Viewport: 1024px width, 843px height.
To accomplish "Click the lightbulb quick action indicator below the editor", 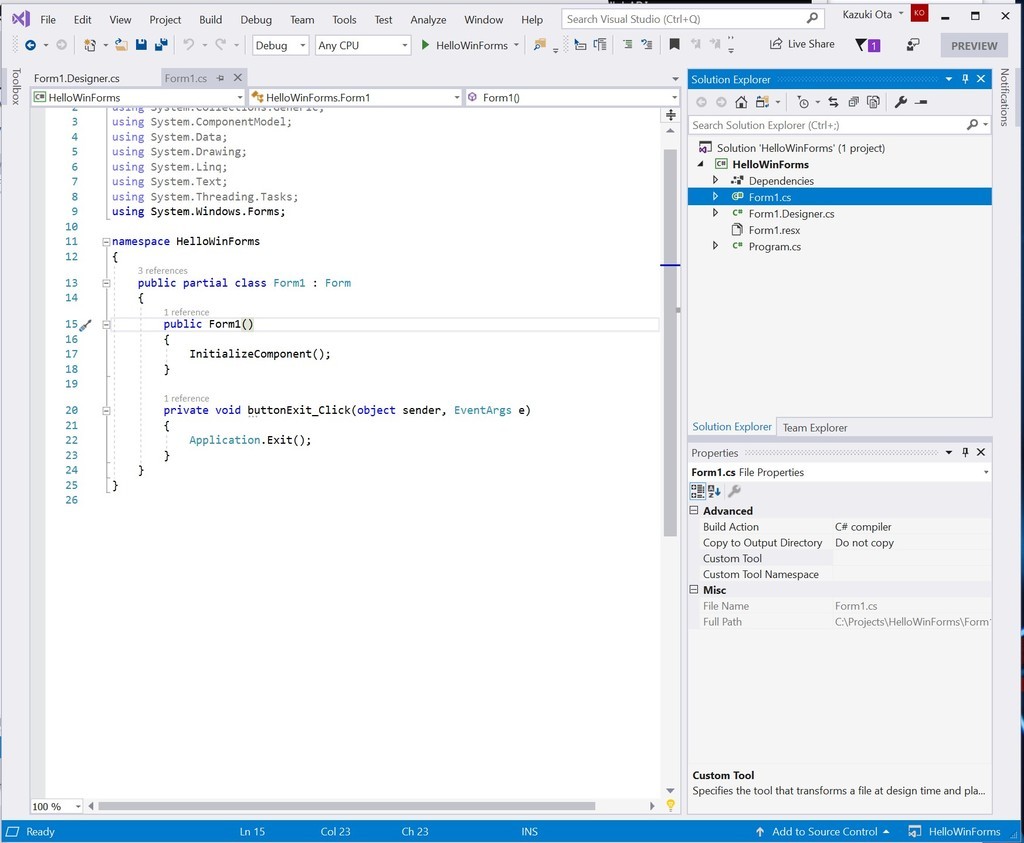I will click(670, 805).
